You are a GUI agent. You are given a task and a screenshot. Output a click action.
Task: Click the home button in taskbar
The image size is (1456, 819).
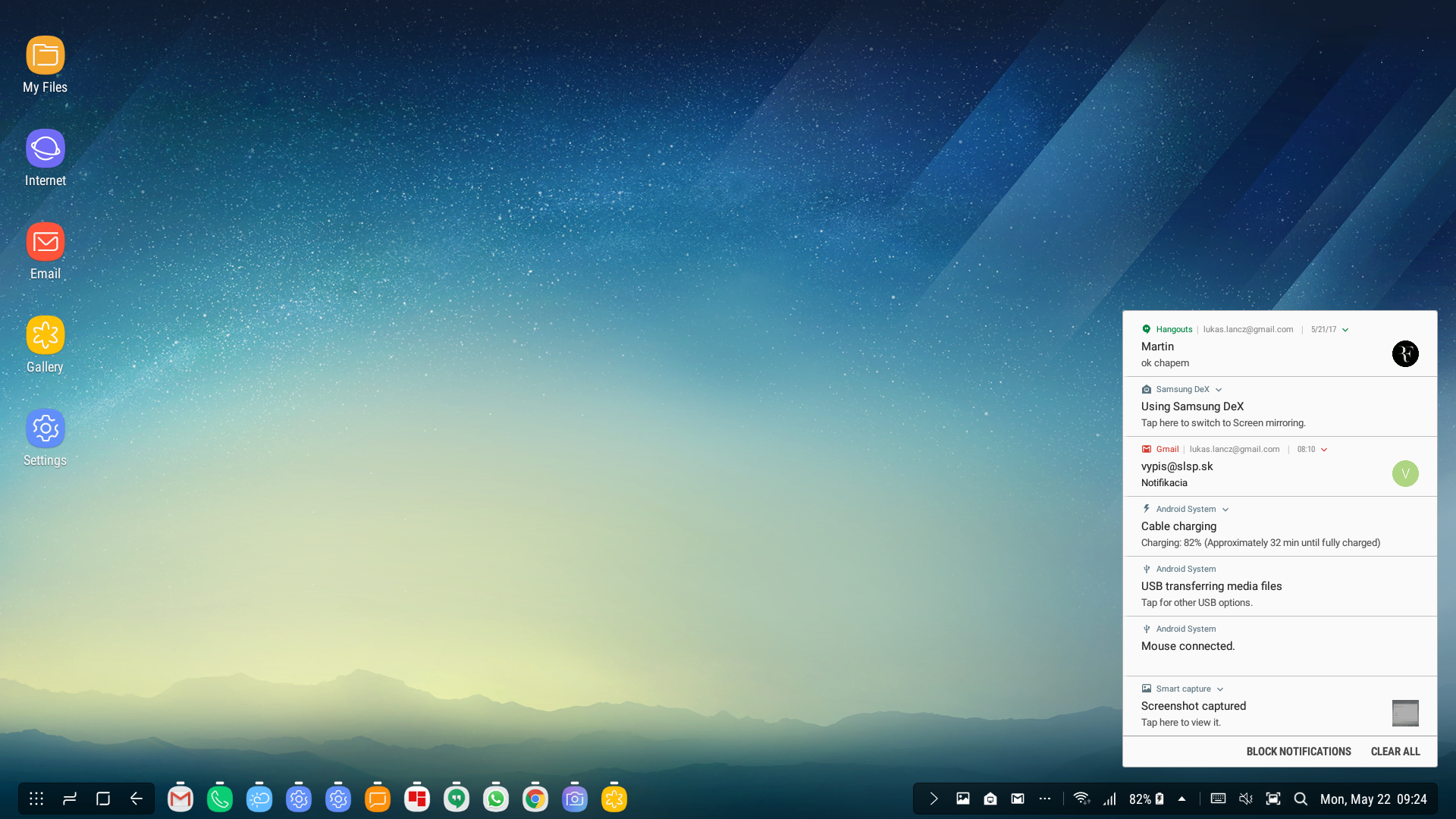[103, 799]
